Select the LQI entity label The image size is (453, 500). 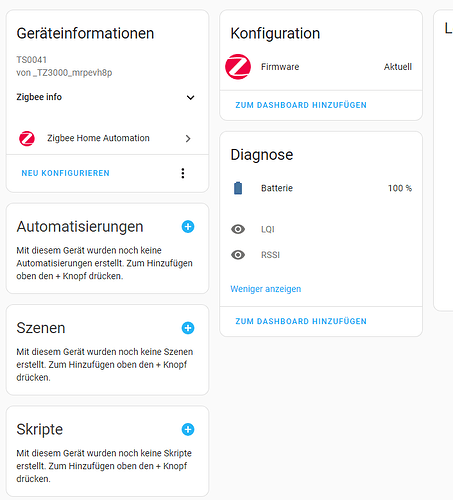click(268, 229)
